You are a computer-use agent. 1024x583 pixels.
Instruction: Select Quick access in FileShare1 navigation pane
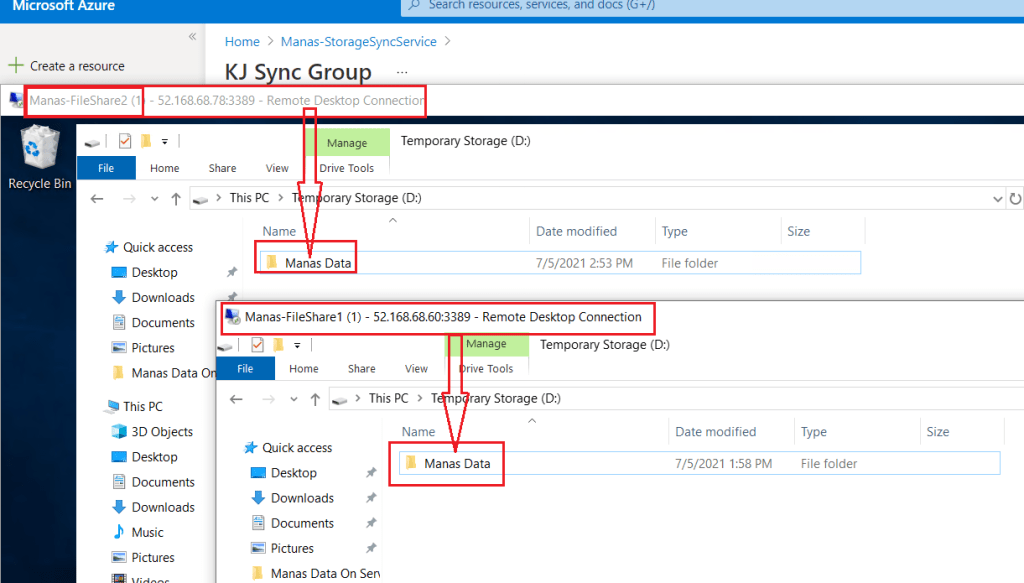pos(288,447)
